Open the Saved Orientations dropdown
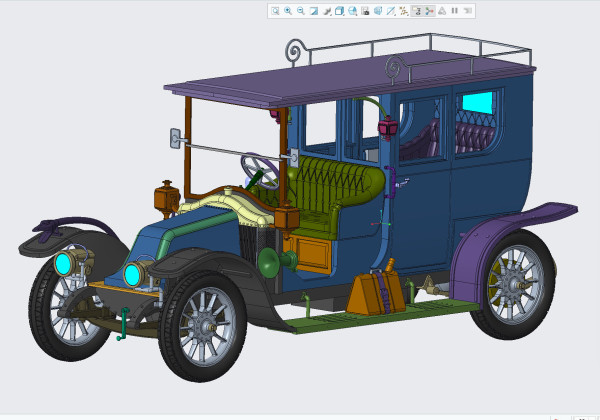This screenshot has width=600, height=420. pyautogui.click(x=352, y=11)
